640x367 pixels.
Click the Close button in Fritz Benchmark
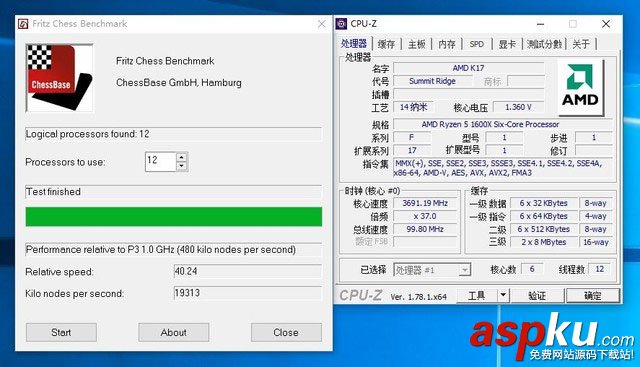click(x=286, y=332)
